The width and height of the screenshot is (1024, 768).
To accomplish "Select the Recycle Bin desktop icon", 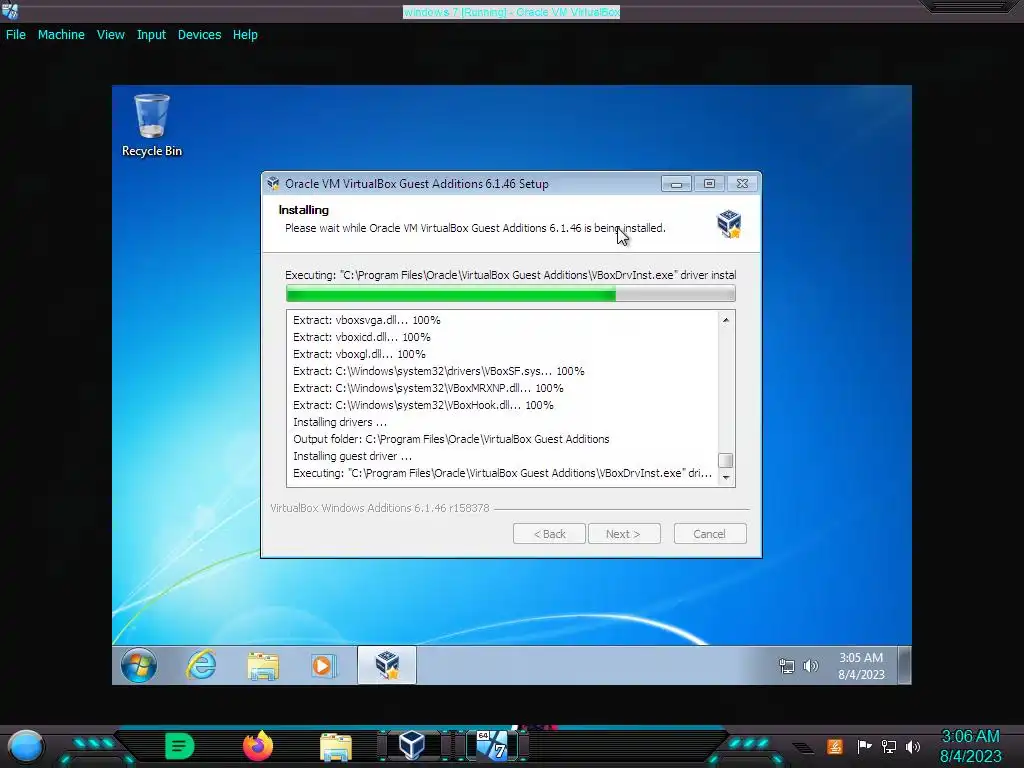I will (x=152, y=125).
